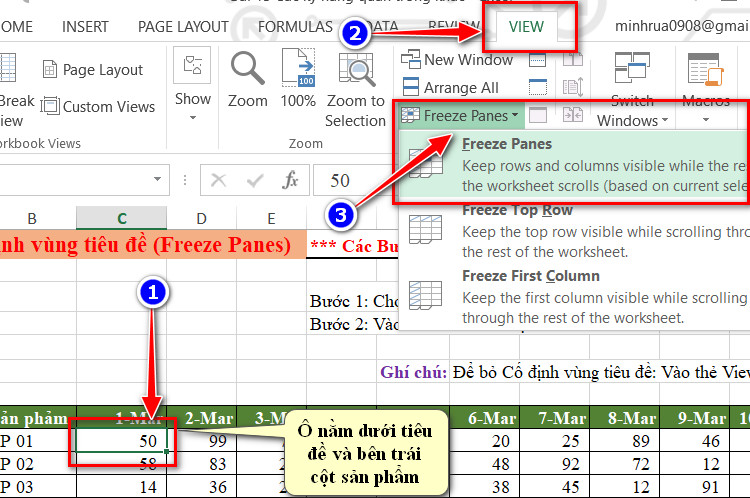Click the Page Layout view icon
750x498 pixels.
click(50, 70)
